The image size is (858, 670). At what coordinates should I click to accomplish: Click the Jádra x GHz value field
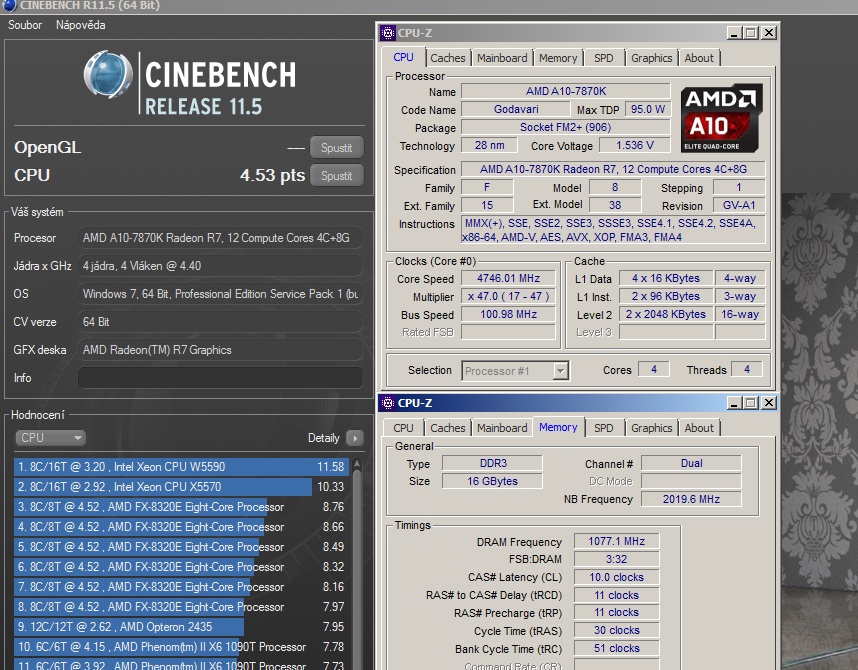tap(220, 266)
